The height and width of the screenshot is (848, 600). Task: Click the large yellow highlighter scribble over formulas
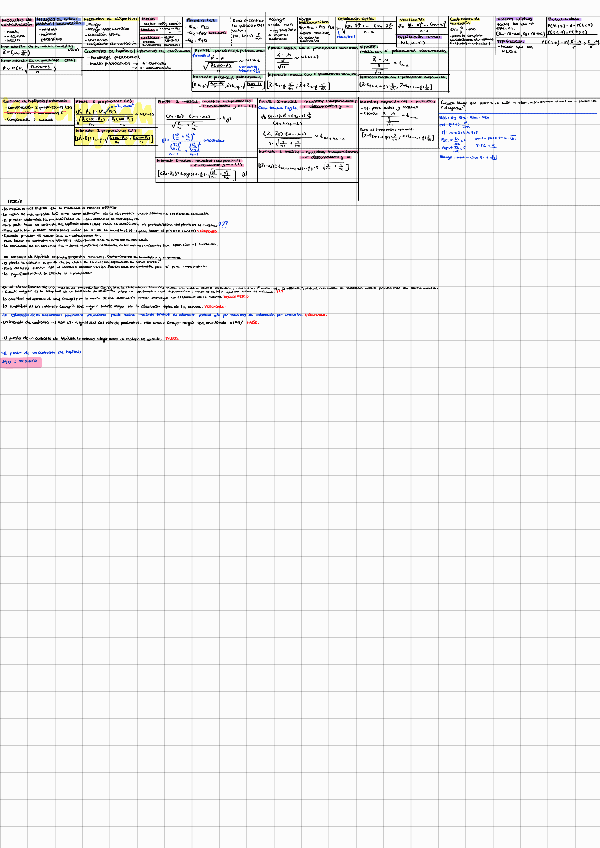tap(115, 123)
